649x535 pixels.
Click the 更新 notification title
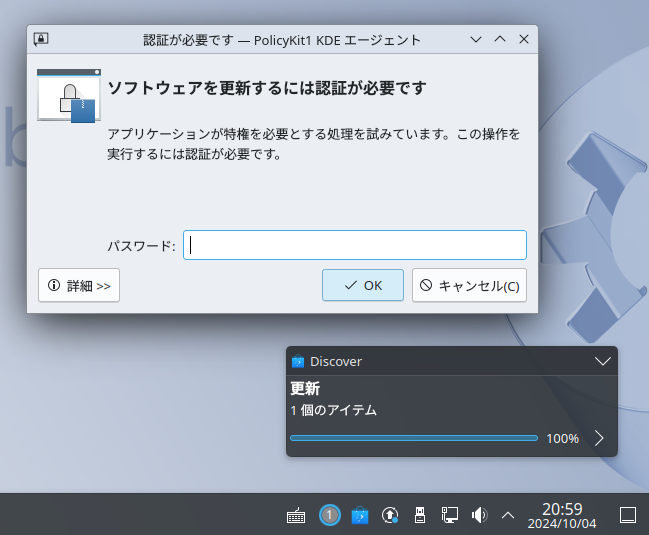(305, 388)
